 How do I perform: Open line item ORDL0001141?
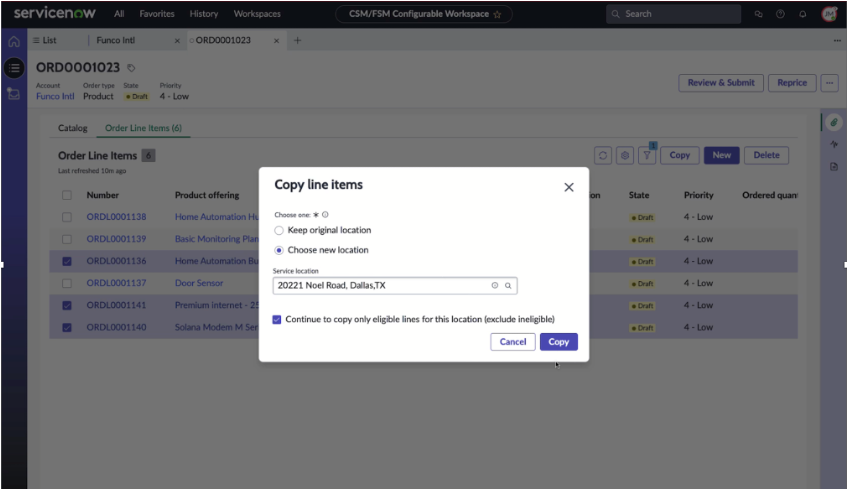click(x=116, y=305)
